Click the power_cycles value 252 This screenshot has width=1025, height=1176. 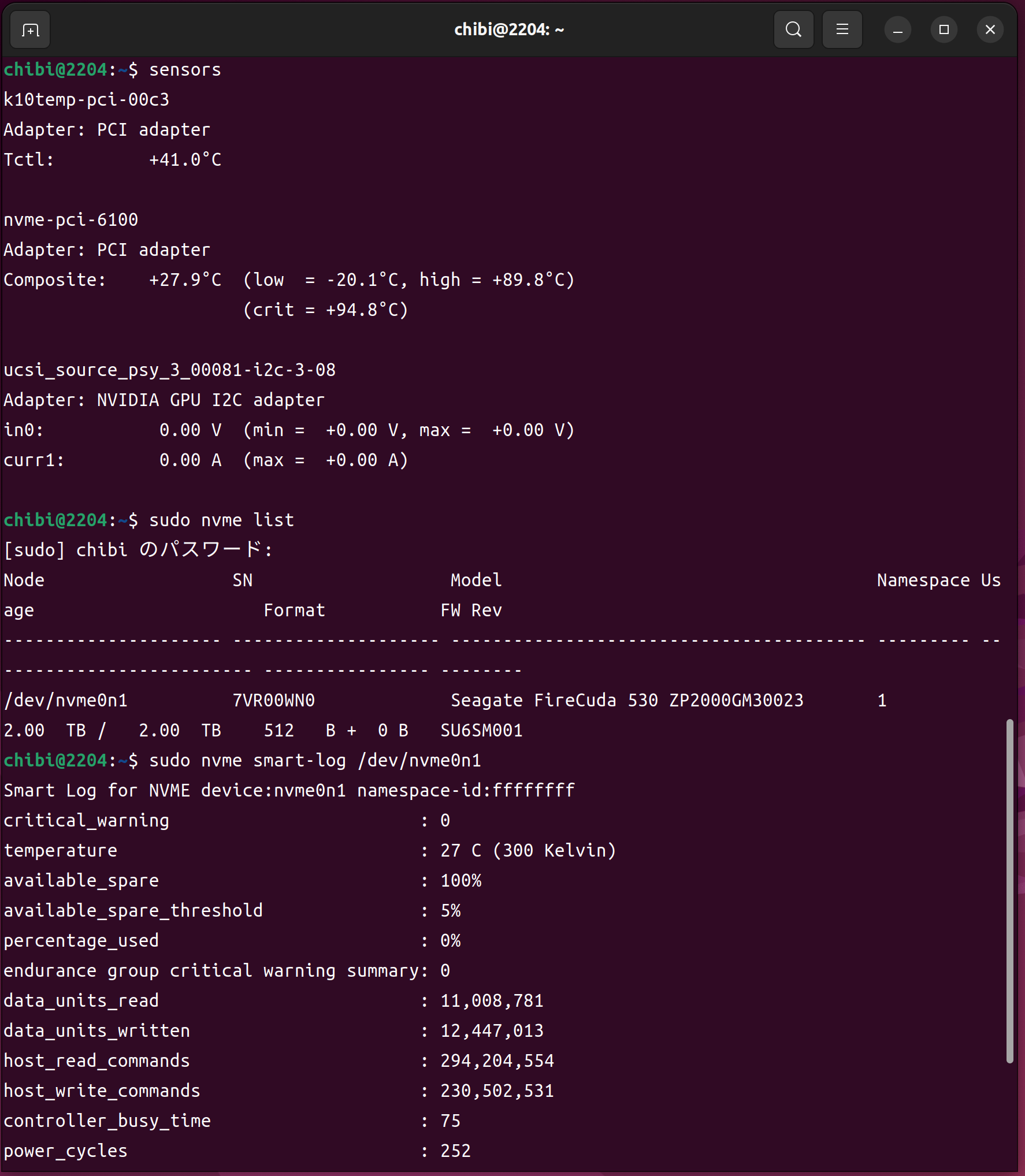coord(455,1151)
